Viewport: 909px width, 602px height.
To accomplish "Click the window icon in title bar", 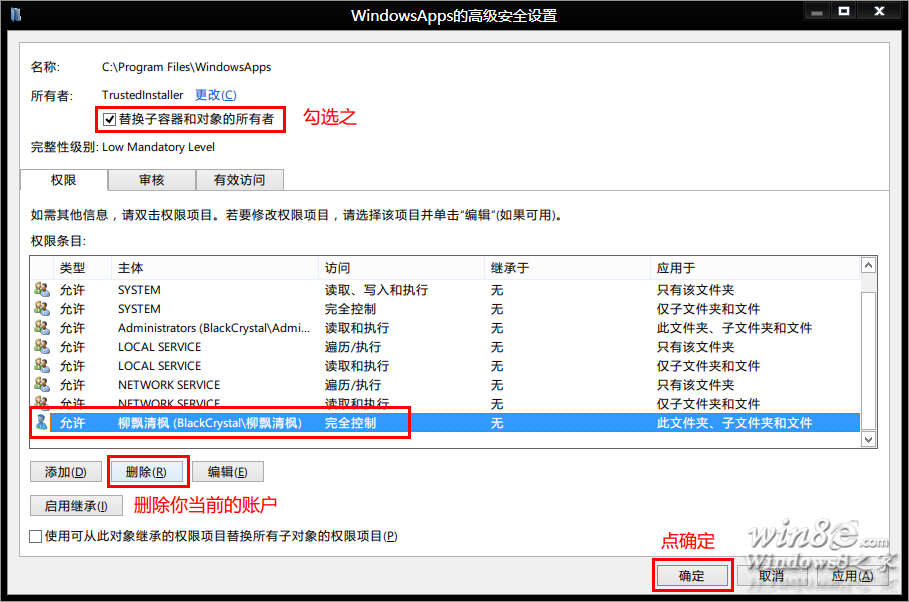I will coord(16,14).
